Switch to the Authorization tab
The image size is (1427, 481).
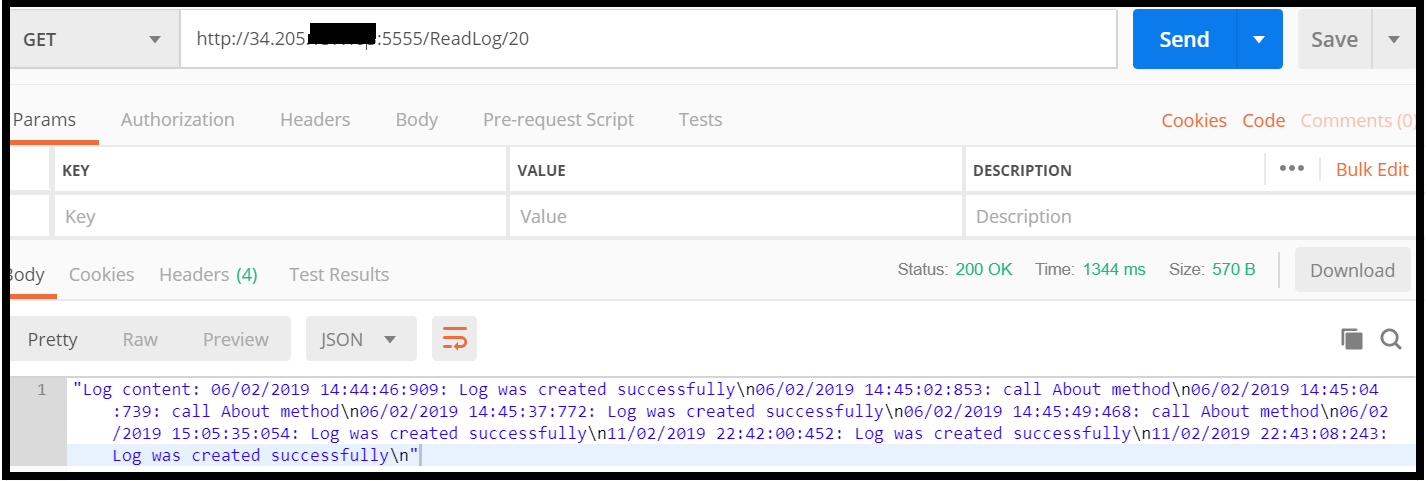coord(177,120)
